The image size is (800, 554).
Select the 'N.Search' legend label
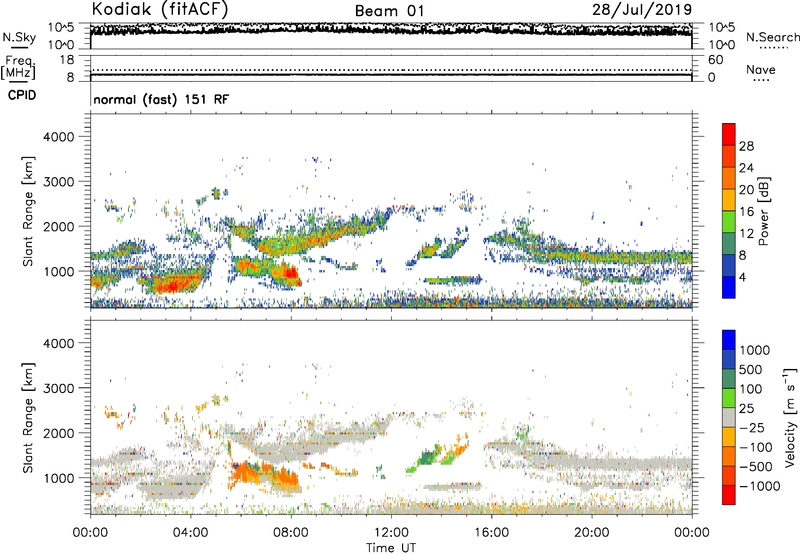tap(772, 37)
